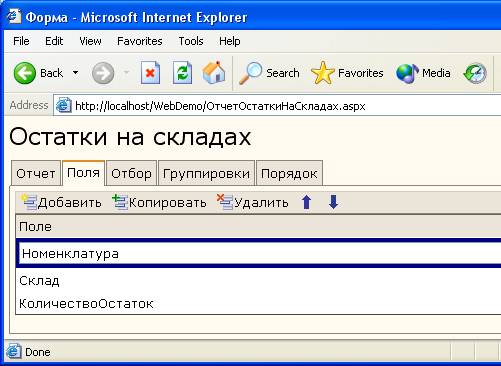
Task: Open the Favorites star toolbar button
Action: 347,73
